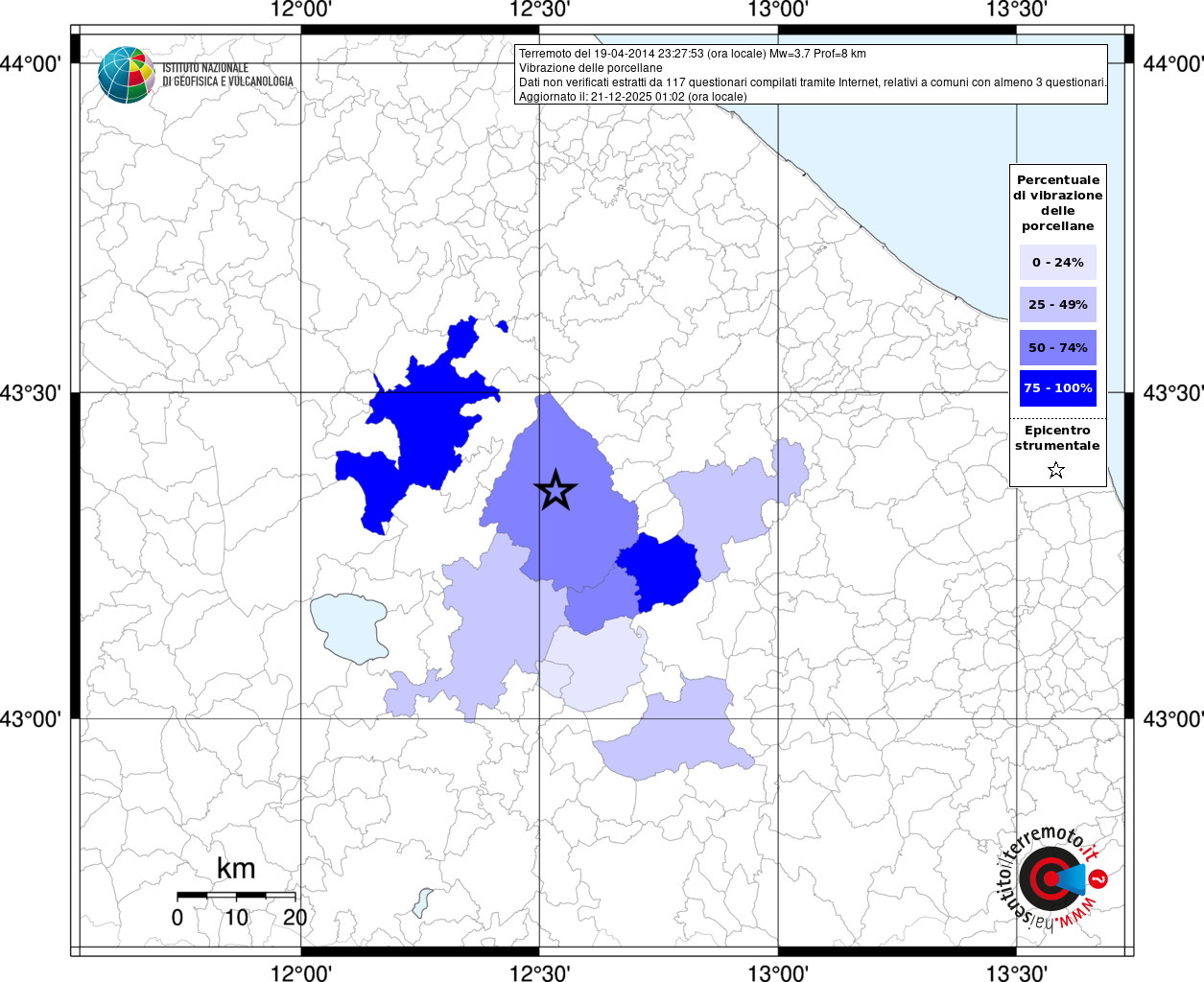Click the INGV globe logo
This screenshot has height=982, width=1204.
click(127, 75)
